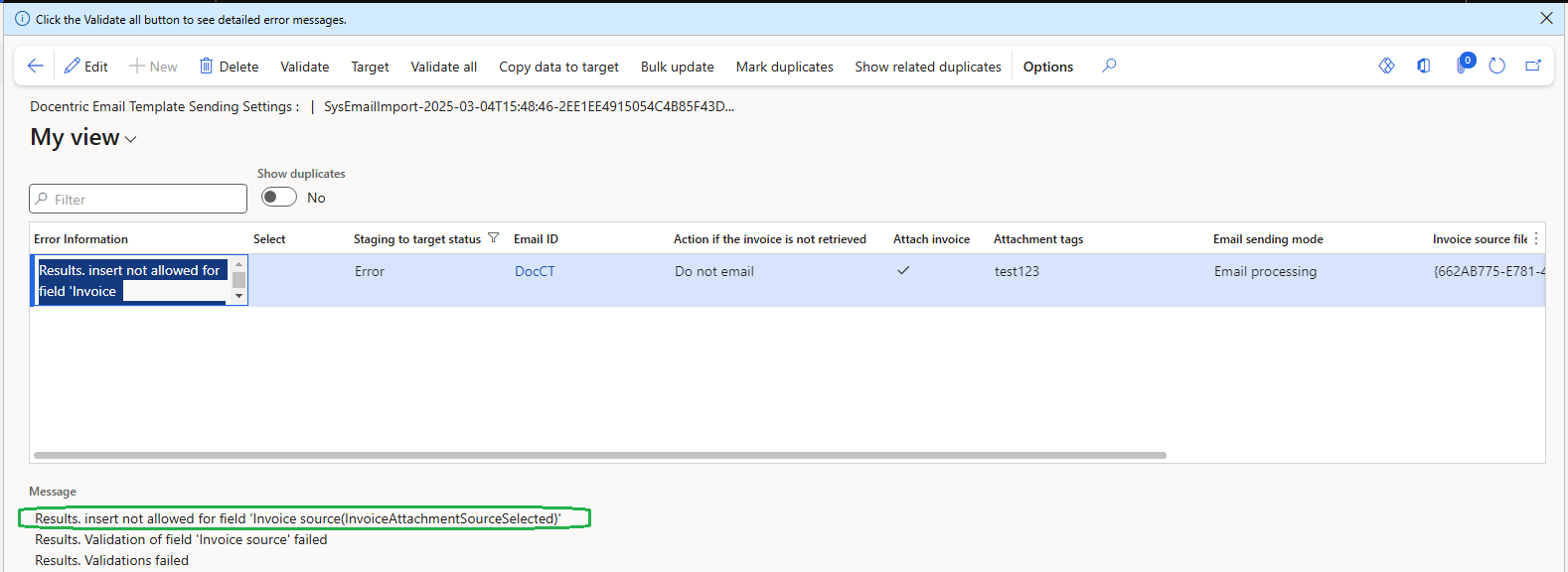The image size is (1568, 572).
Task: Open the attachments paperclip icon
Action: [1461, 67]
